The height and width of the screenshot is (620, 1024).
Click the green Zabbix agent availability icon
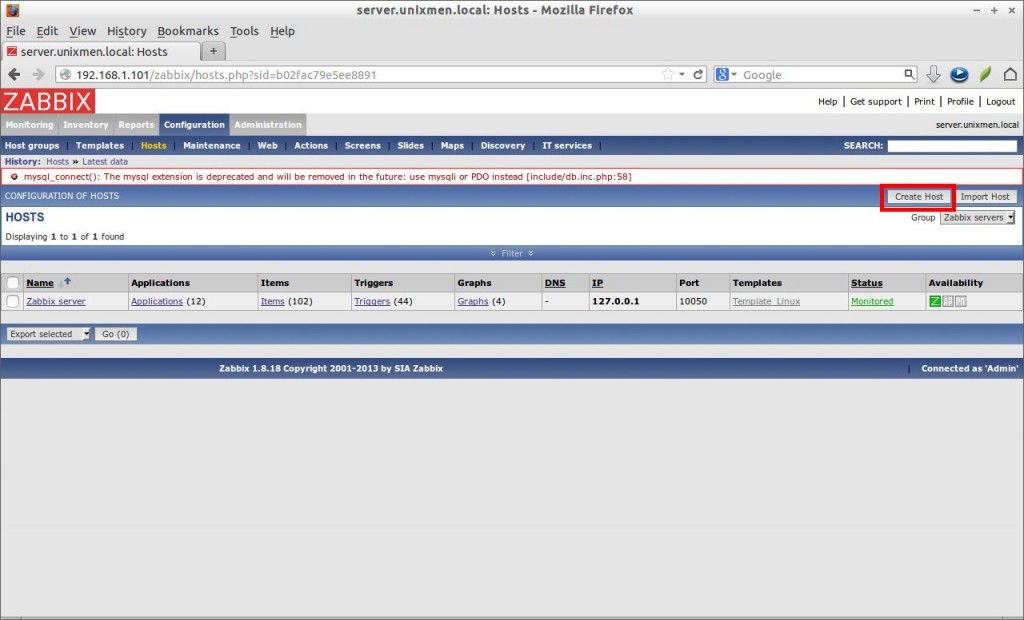pyautogui.click(x=935, y=301)
